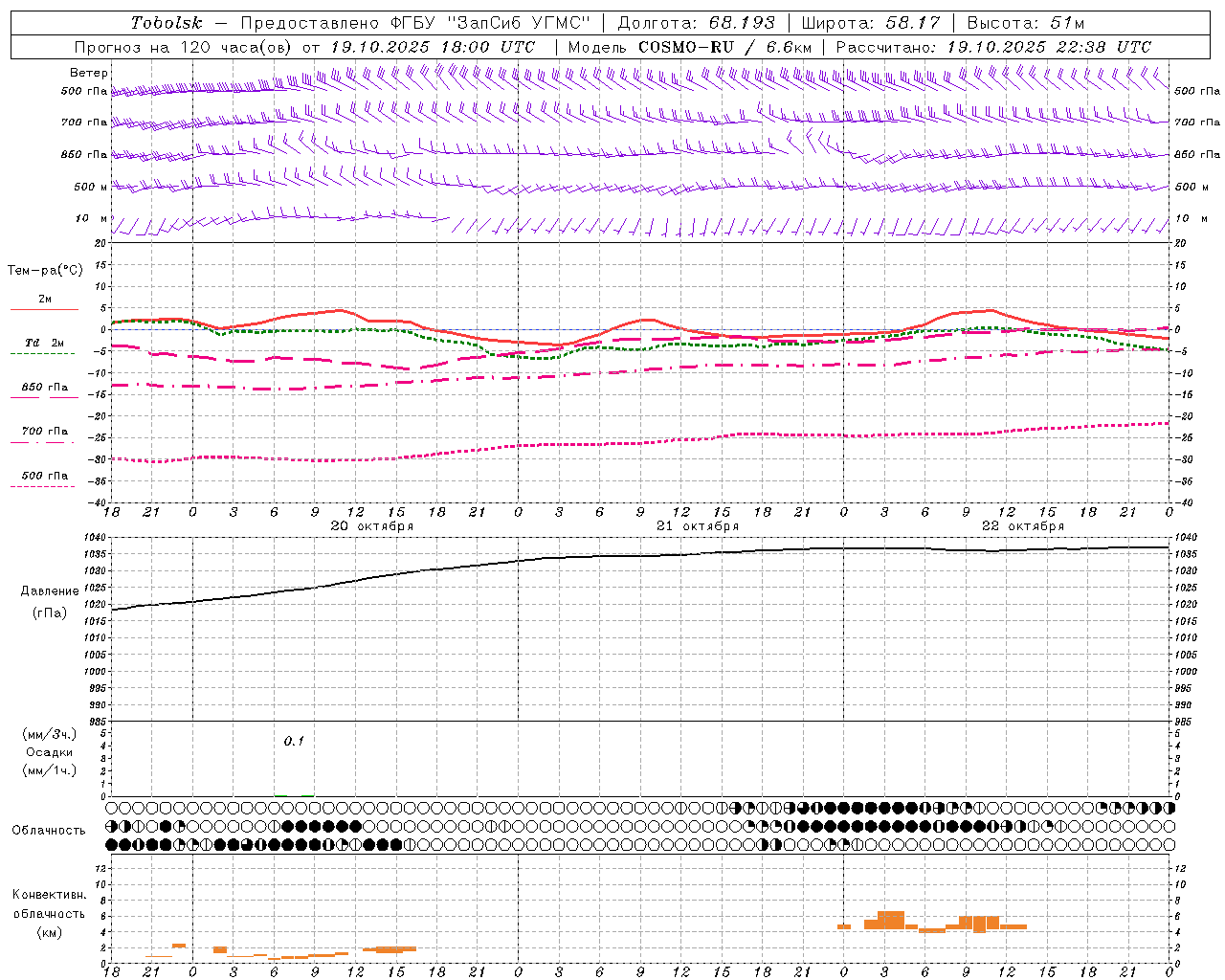Select the 500 м wind level label on the left

[x=91, y=187]
